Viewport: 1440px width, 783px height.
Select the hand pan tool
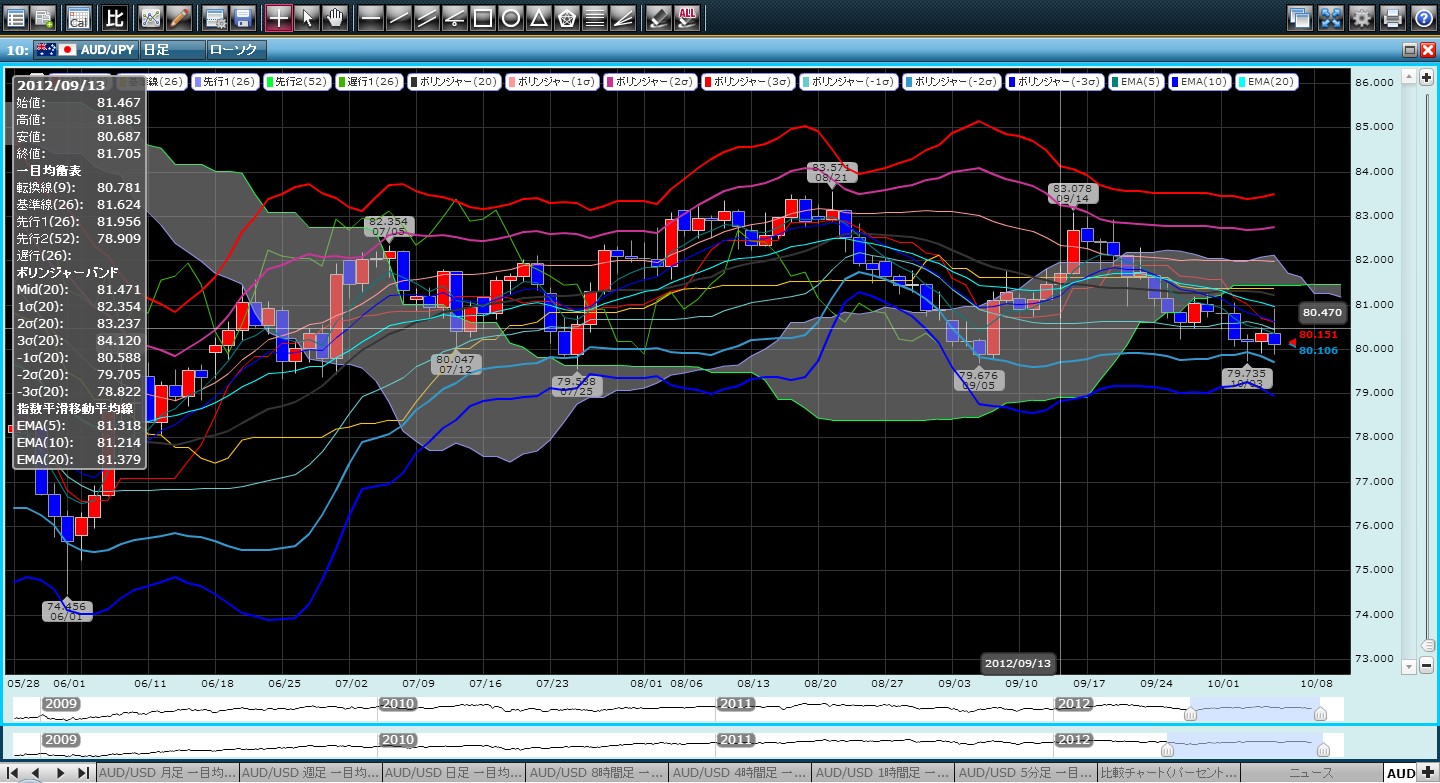pyautogui.click(x=335, y=17)
